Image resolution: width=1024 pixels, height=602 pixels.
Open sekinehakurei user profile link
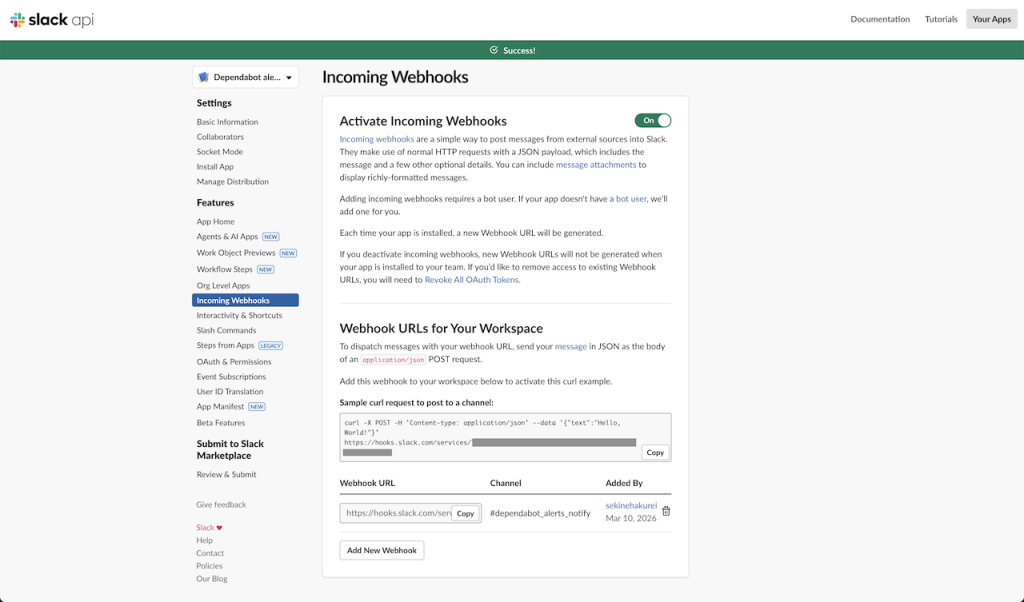coord(631,506)
